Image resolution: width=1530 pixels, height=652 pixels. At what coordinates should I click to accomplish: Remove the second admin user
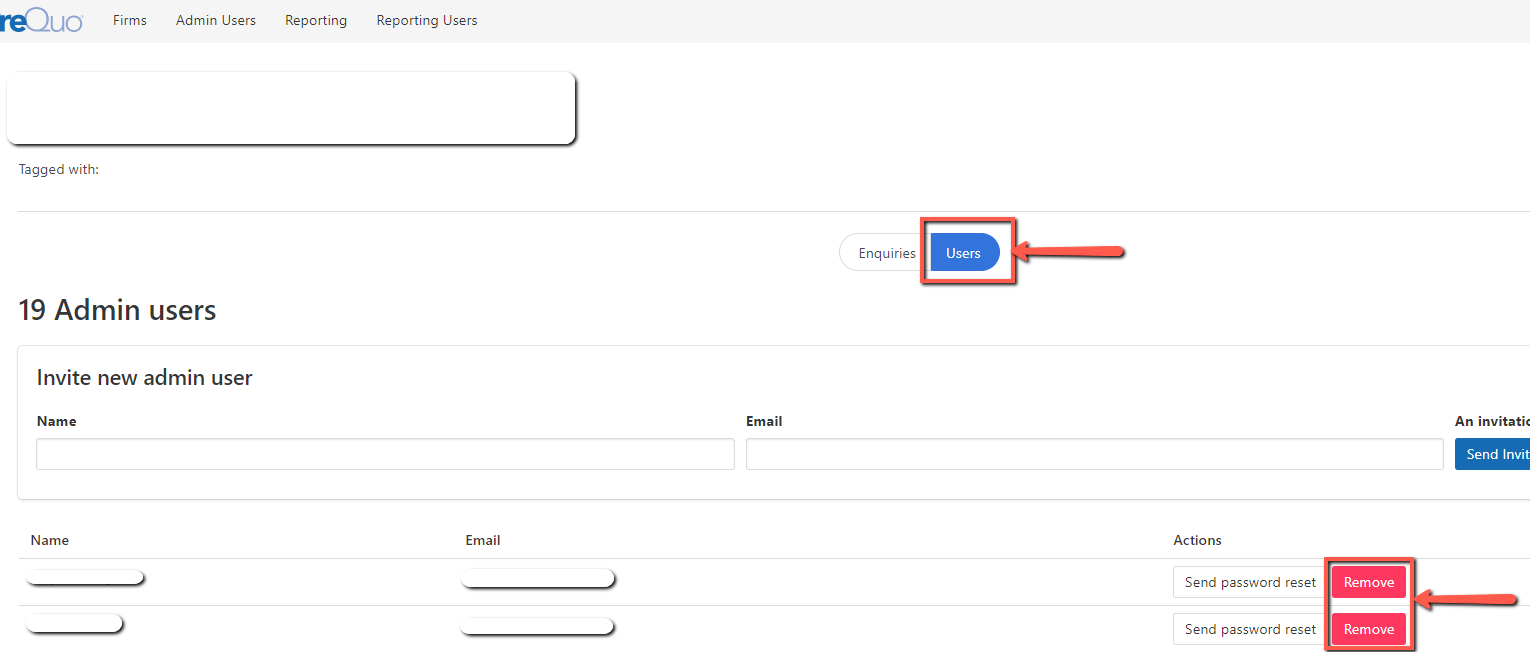pos(1368,629)
